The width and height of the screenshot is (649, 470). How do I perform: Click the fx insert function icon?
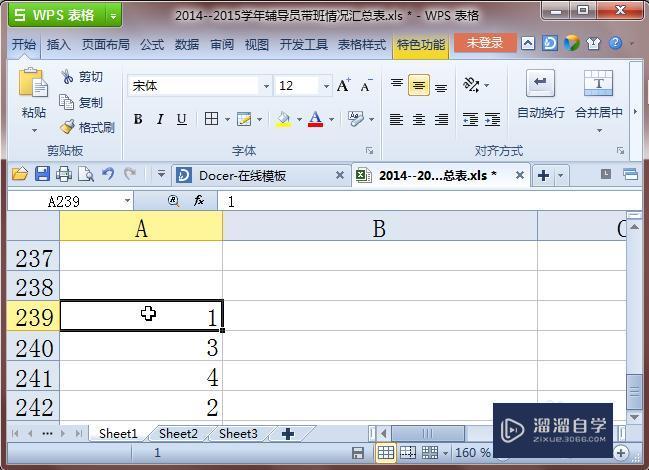coord(199,201)
